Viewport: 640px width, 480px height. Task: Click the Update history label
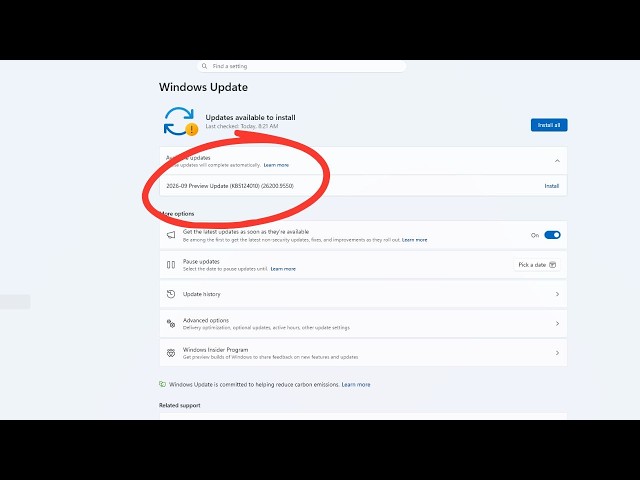click(202, 294)
